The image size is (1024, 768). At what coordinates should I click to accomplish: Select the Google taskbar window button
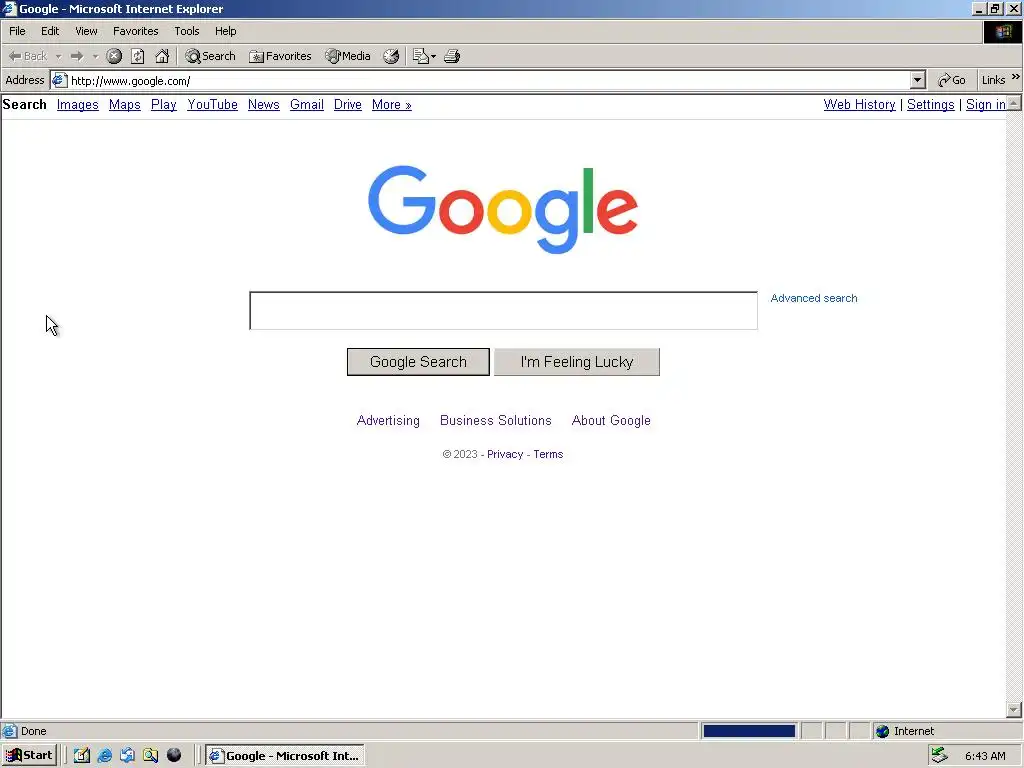[x=285, y=756]
